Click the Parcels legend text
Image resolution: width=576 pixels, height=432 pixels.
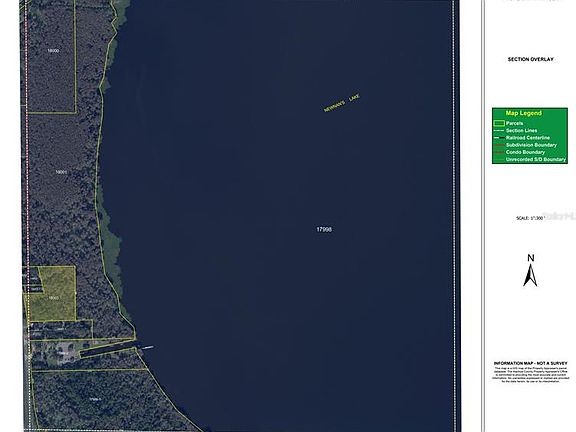point(514,123)
